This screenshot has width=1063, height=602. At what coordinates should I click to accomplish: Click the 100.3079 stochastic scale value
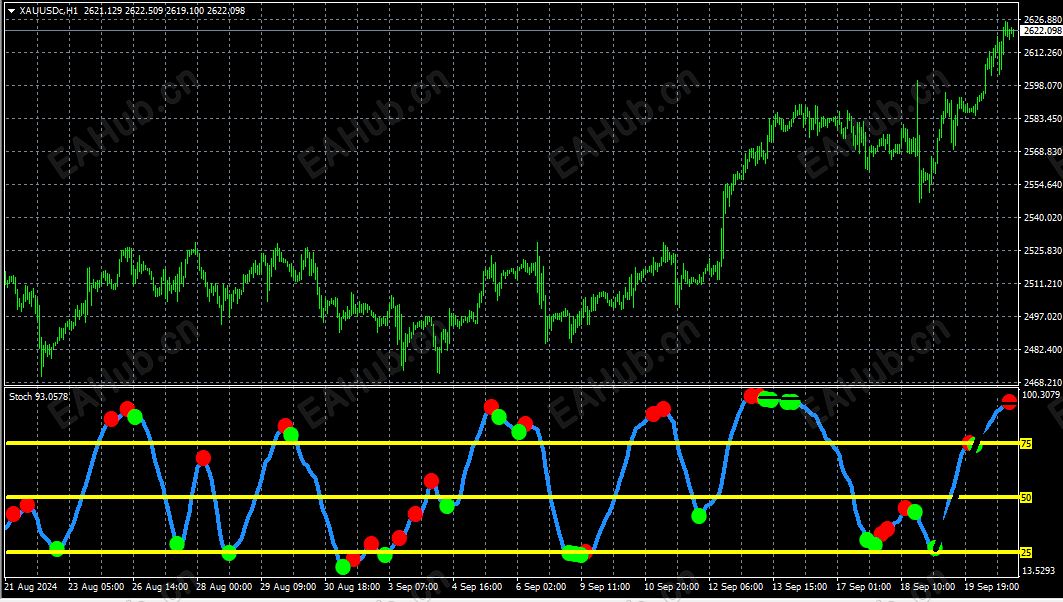pyautogui.click(x=1041, y=395)
